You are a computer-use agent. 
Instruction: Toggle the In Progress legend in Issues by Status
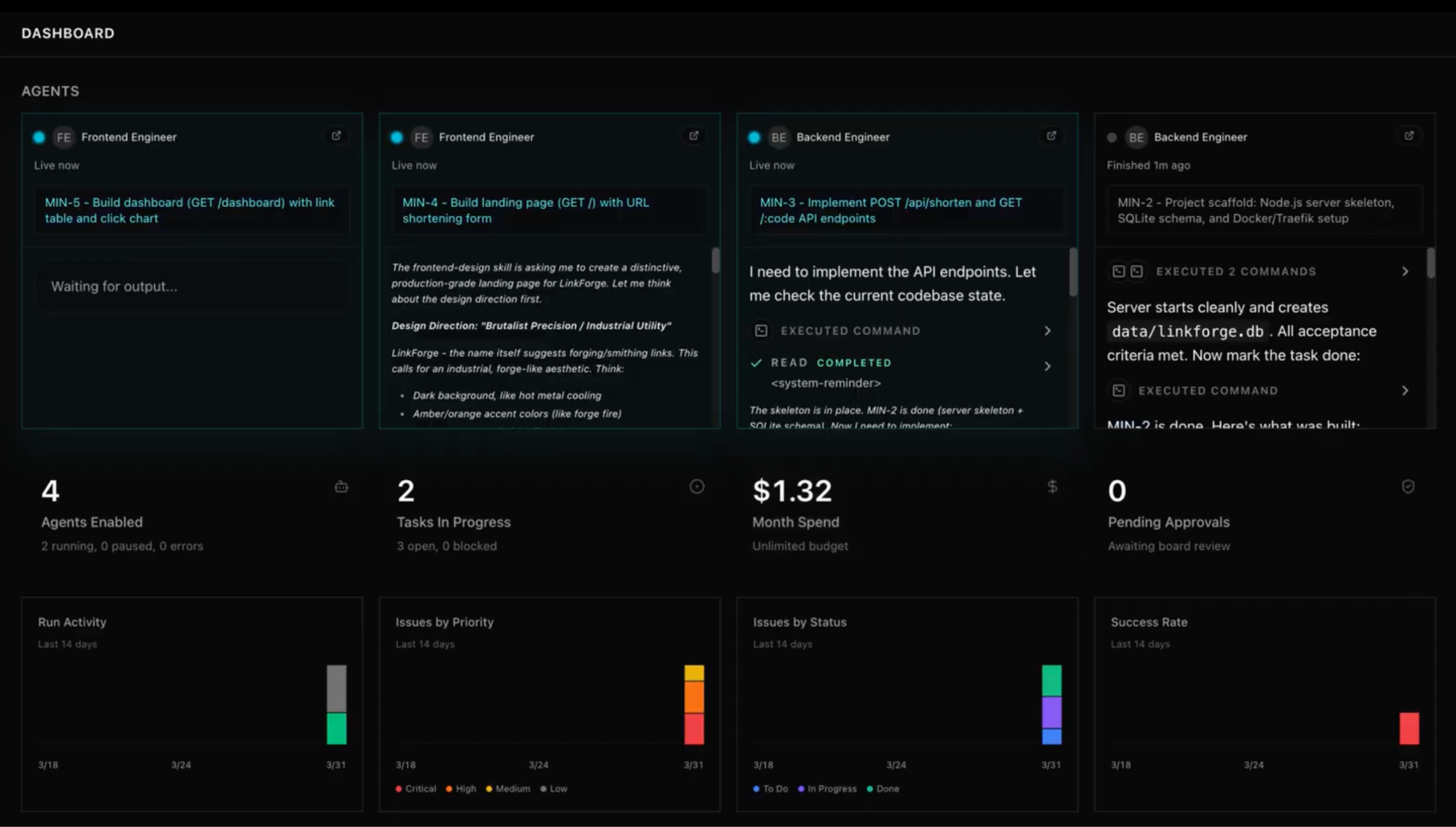pos(827,788)
